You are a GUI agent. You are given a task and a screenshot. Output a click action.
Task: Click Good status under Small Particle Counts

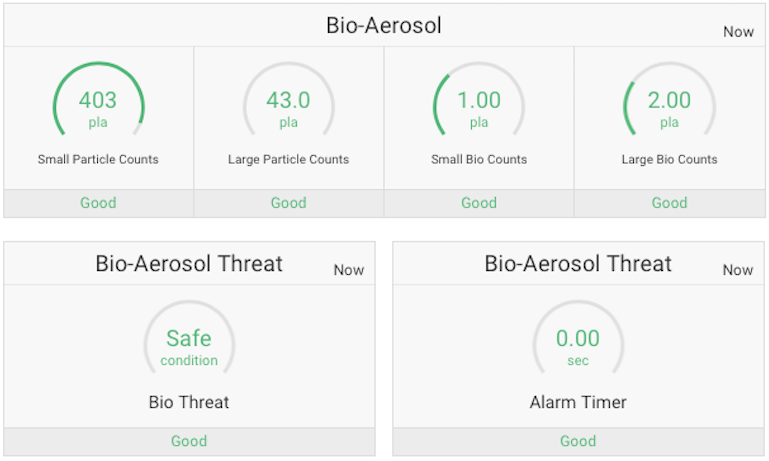tap(98, 203)
